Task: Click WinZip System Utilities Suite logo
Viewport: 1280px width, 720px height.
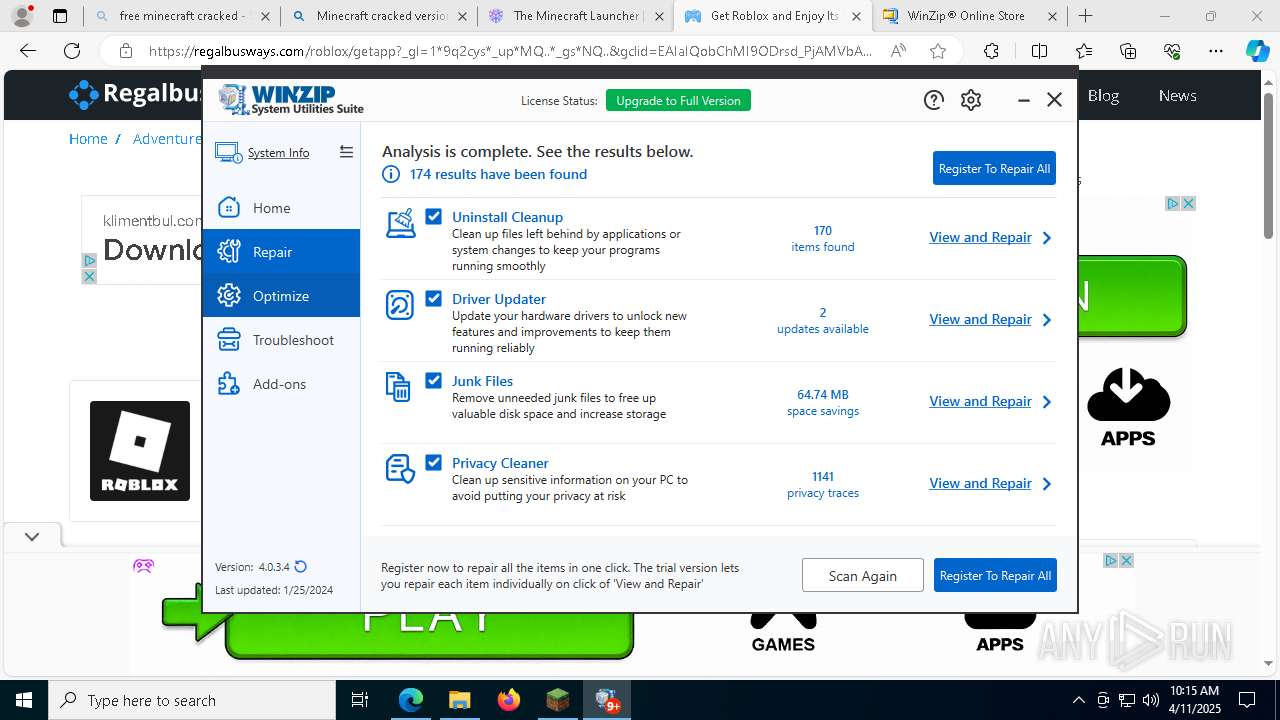Action: point(291,100)
